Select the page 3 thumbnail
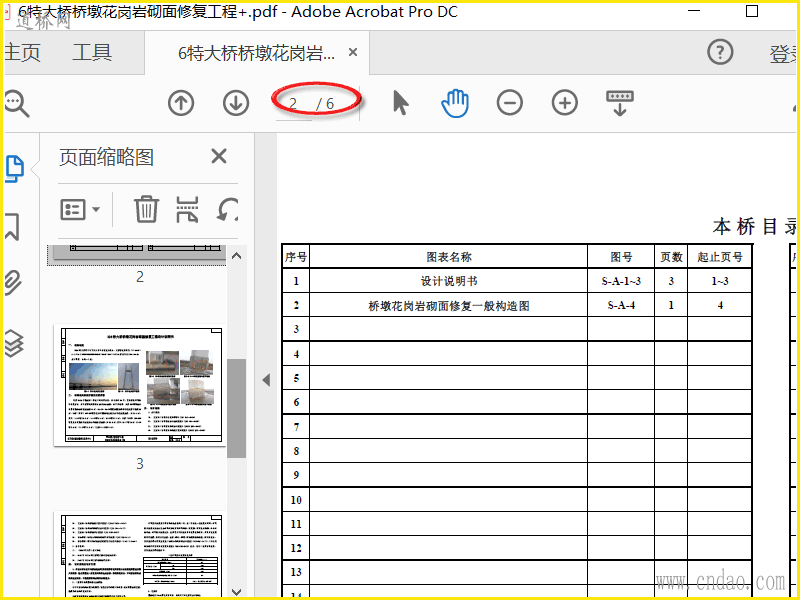 140,385
